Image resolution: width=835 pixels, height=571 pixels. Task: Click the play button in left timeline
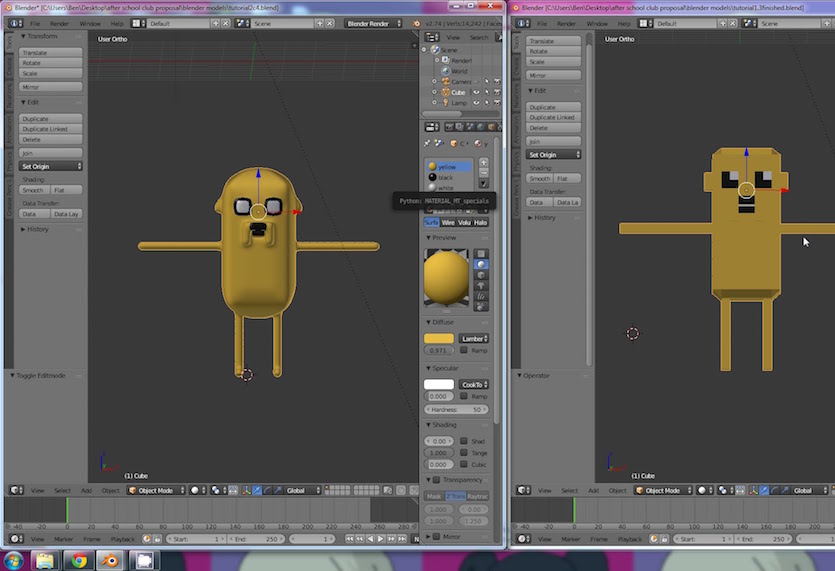(380, 539)
